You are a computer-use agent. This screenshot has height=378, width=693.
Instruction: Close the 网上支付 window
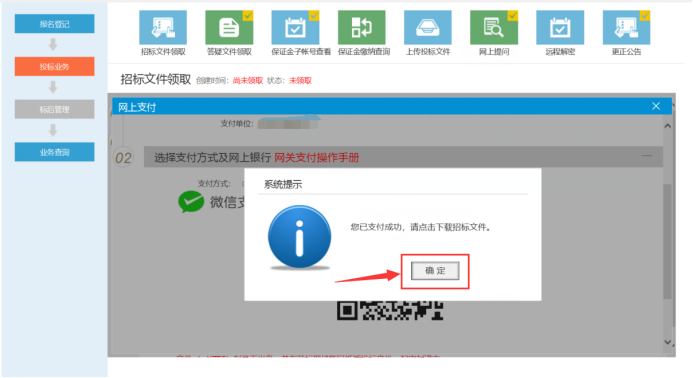click(656, 106)
